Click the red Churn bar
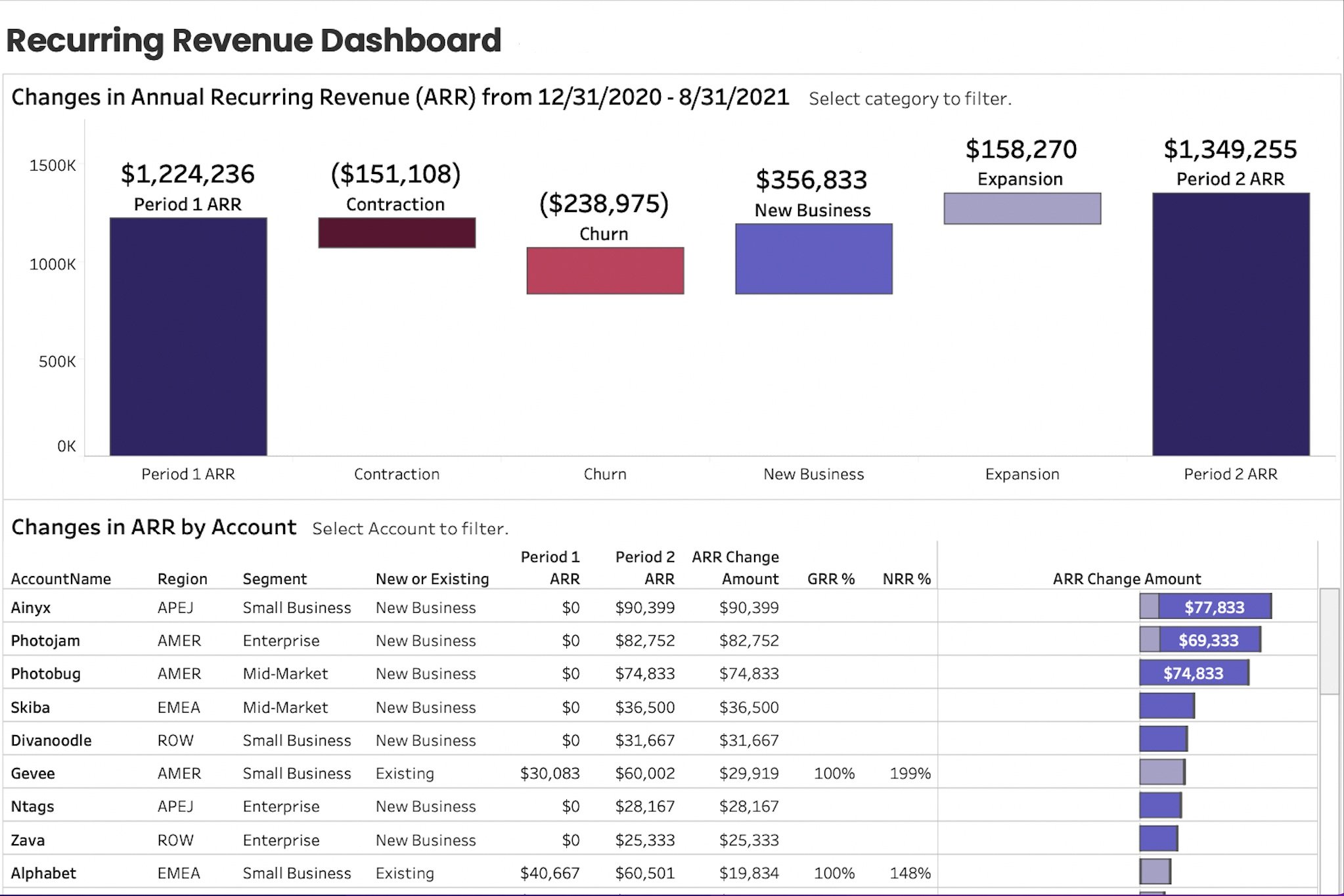1344x896 pixels. (x=605, y=271)
